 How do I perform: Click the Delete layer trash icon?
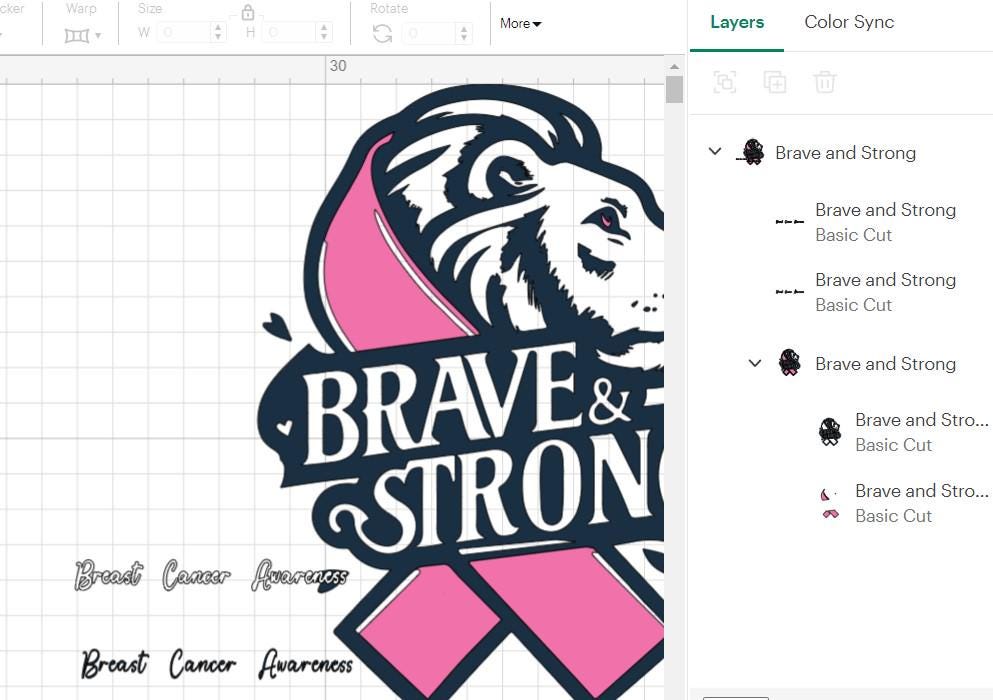click(825, 82)
